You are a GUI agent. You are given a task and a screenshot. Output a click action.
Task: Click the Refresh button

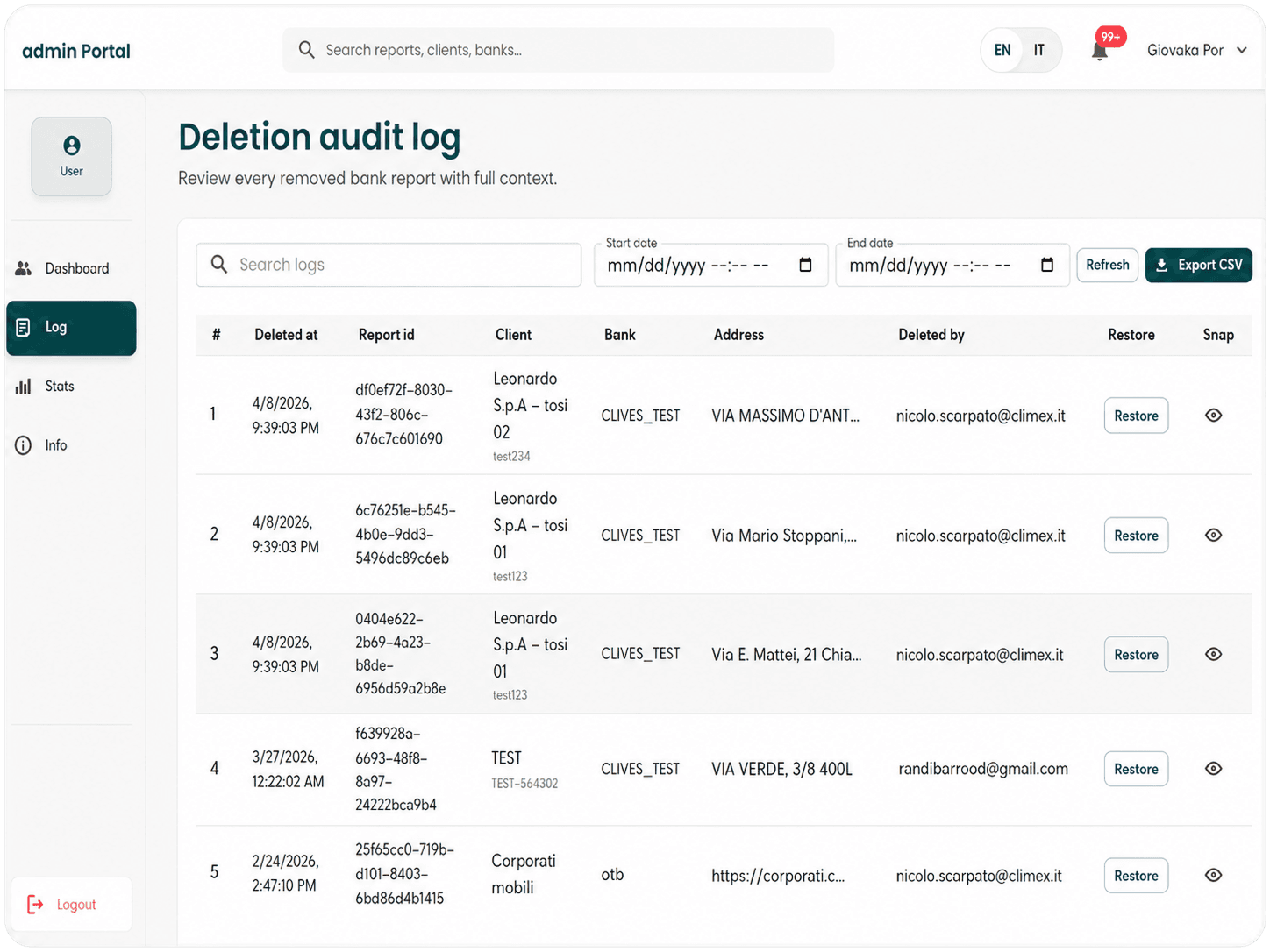(1108, 265)
